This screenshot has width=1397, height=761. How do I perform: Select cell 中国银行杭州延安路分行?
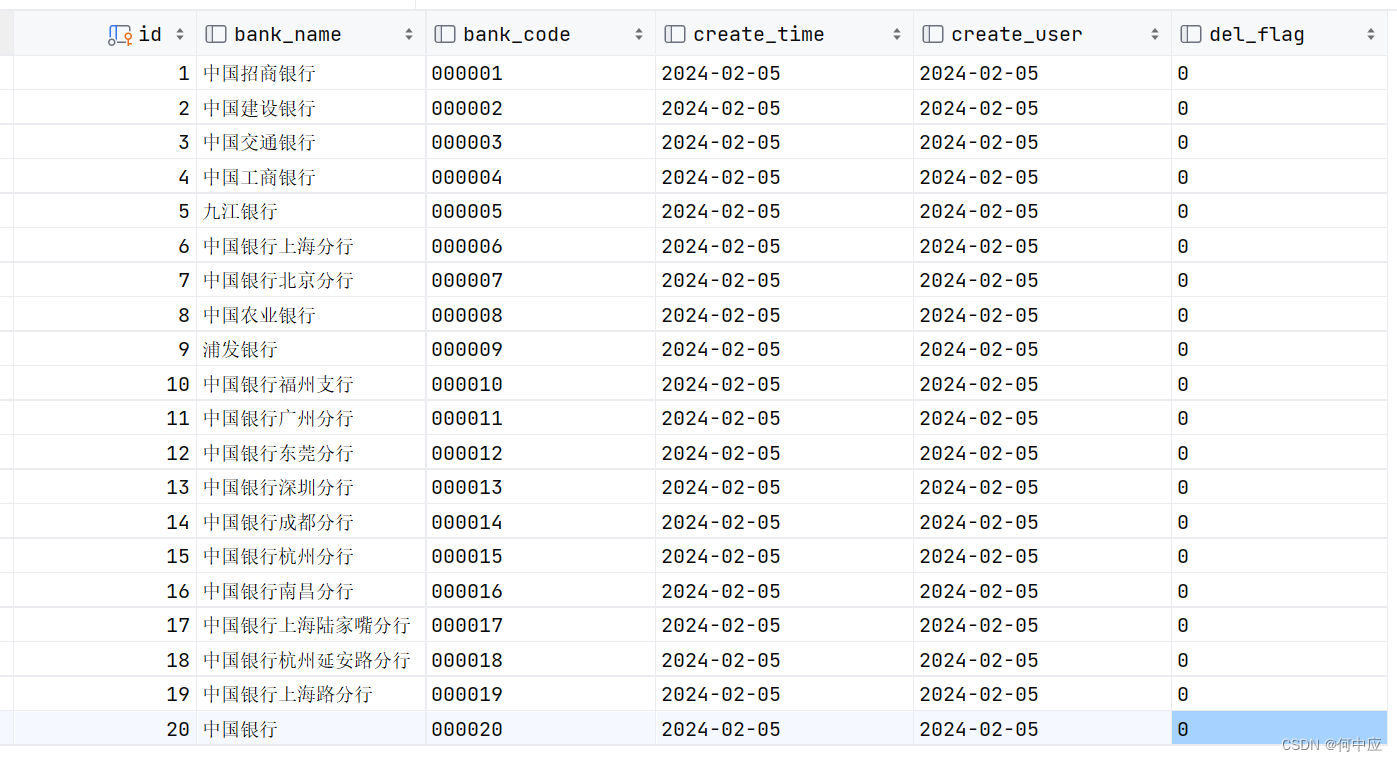(x=311, y=660)
